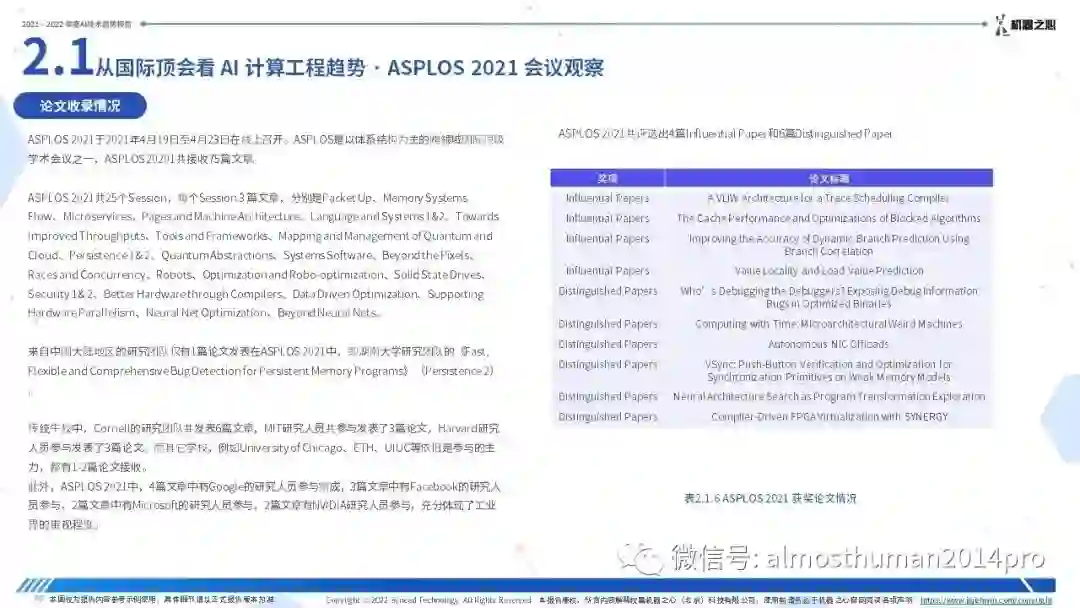
Task: Click the paragraph mentioning Cornell的研究团队
Action: pos(263,448)
